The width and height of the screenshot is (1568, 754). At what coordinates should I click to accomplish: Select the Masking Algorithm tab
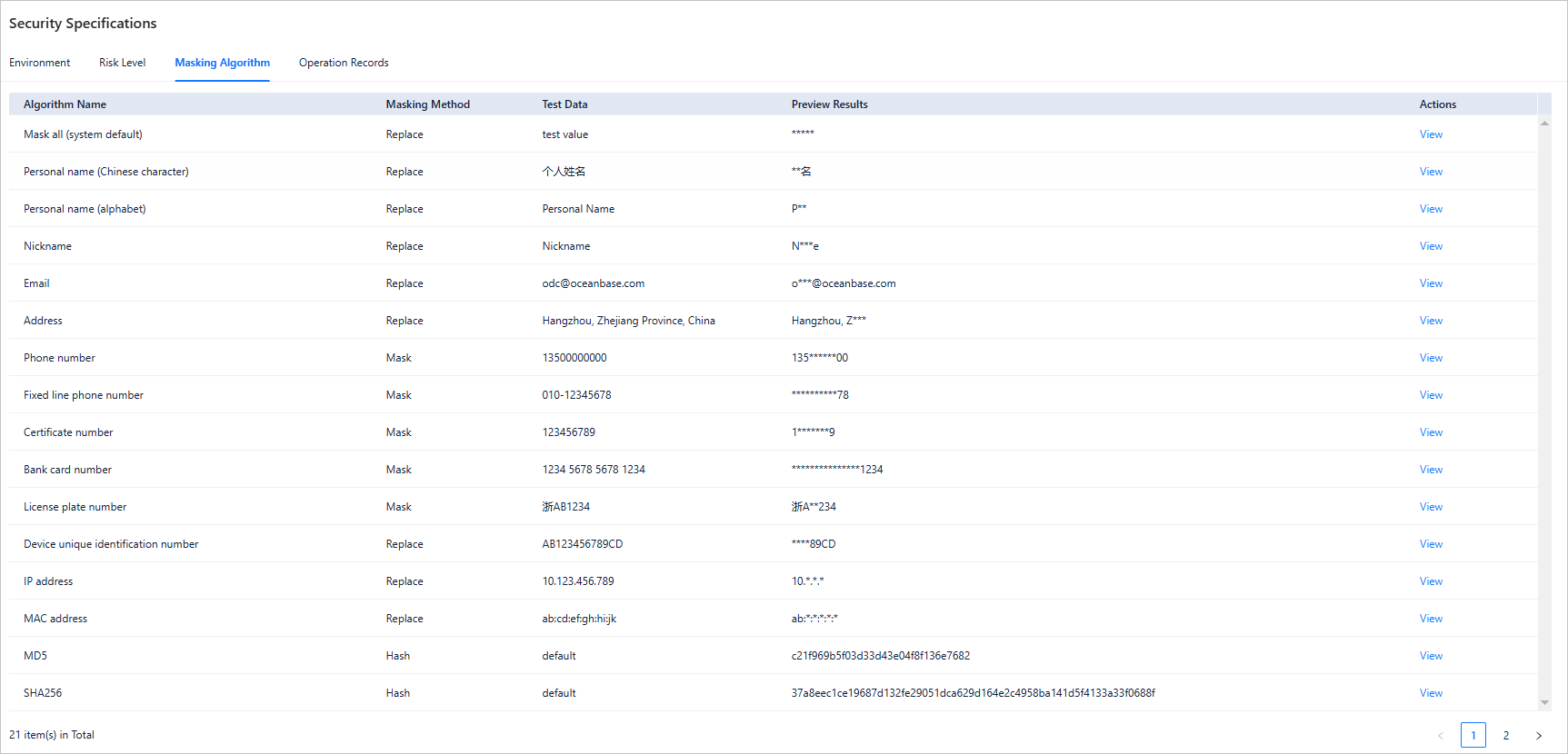coord(222,63)
